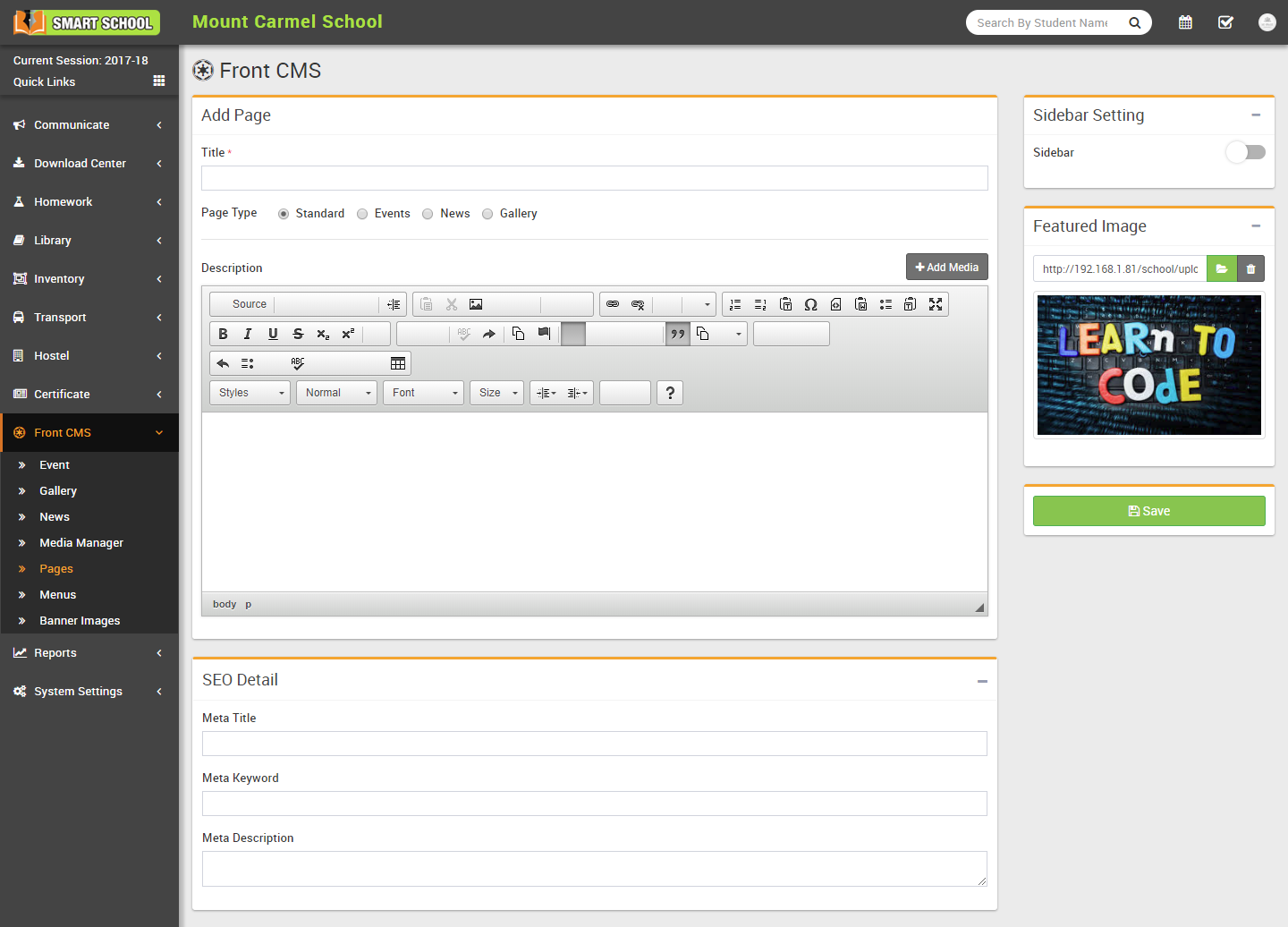Collapse the SEO Detail panel
This screenshot has height=927, width=1288.
coord(982,681)
